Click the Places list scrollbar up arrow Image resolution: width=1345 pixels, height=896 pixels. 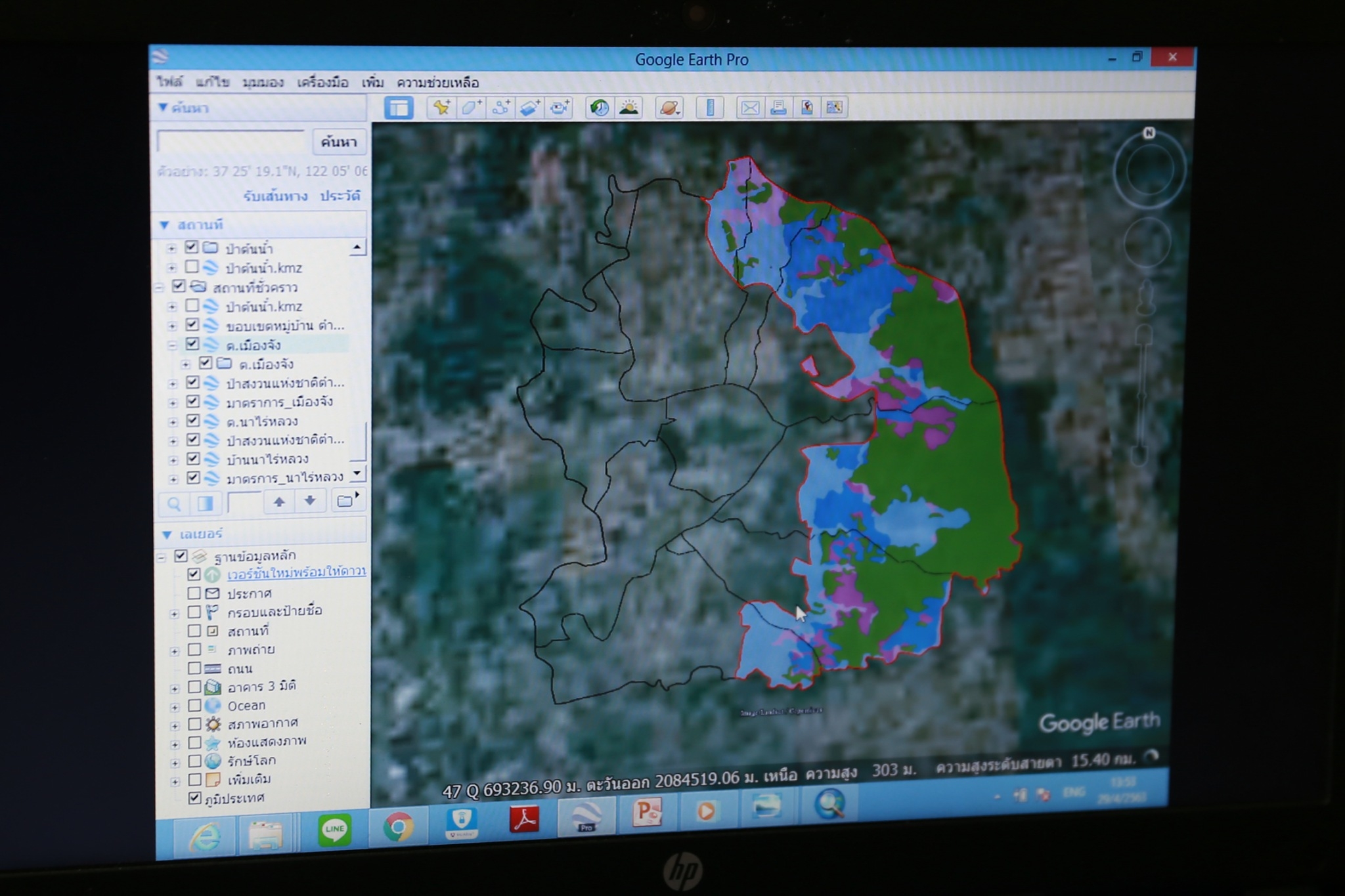(357, 247)
